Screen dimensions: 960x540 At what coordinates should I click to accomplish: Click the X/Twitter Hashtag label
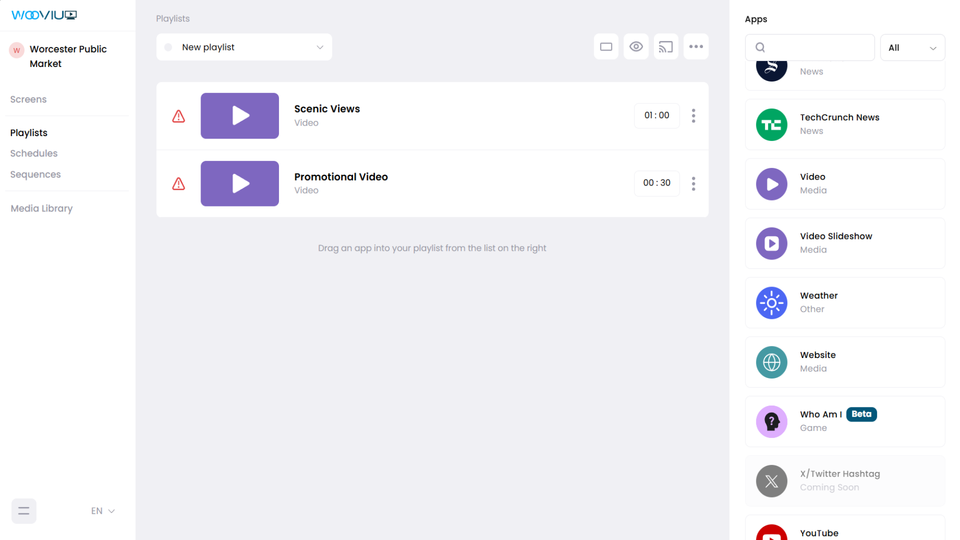[x=839, y=474]
